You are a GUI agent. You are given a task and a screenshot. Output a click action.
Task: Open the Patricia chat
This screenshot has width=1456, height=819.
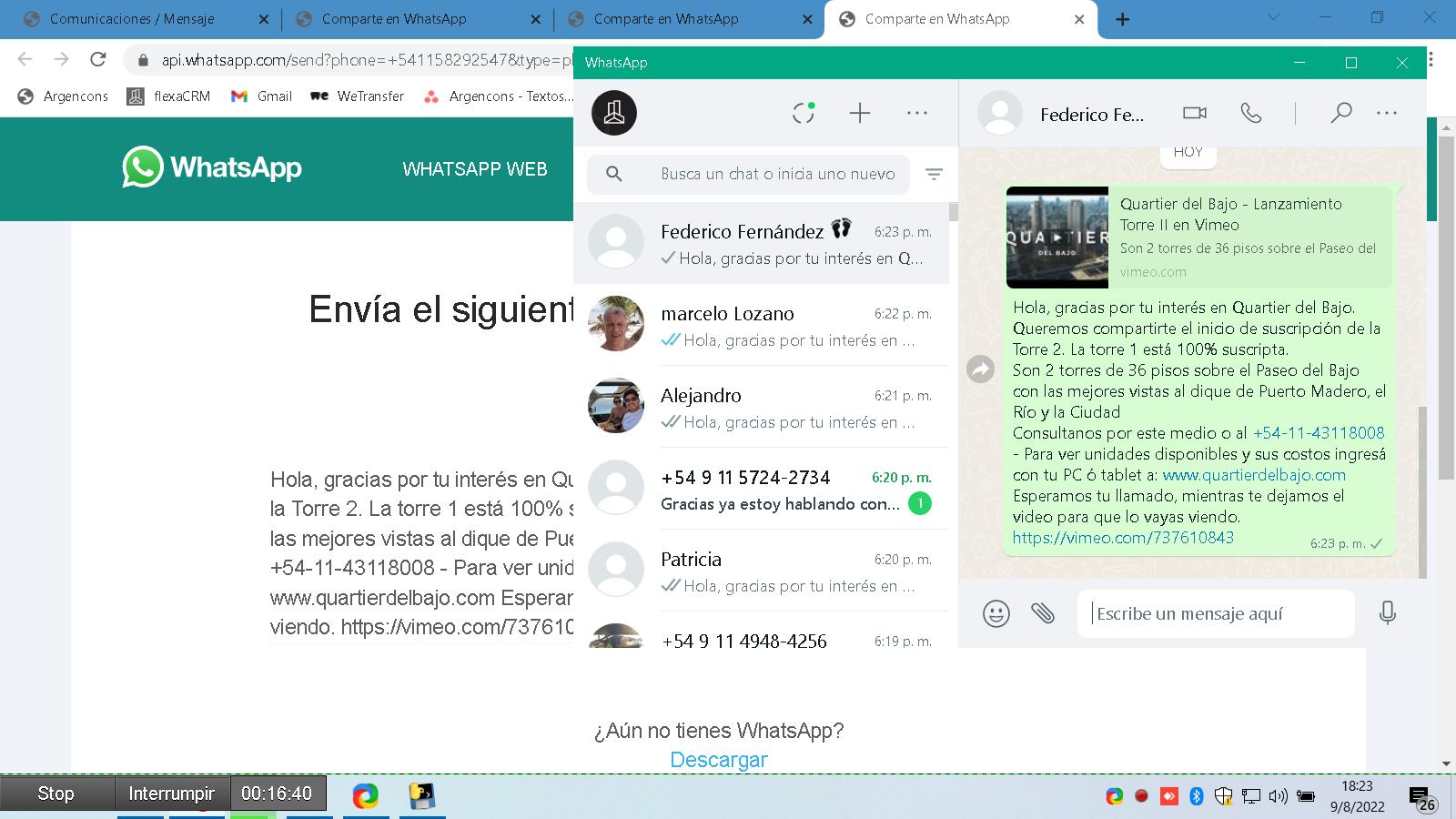(x=761, y=571)
